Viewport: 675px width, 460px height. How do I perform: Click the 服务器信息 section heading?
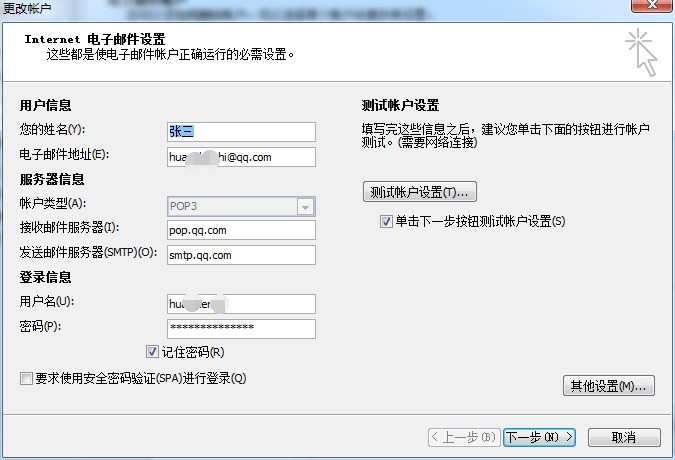pyautogui.click(x=52, y=179)
